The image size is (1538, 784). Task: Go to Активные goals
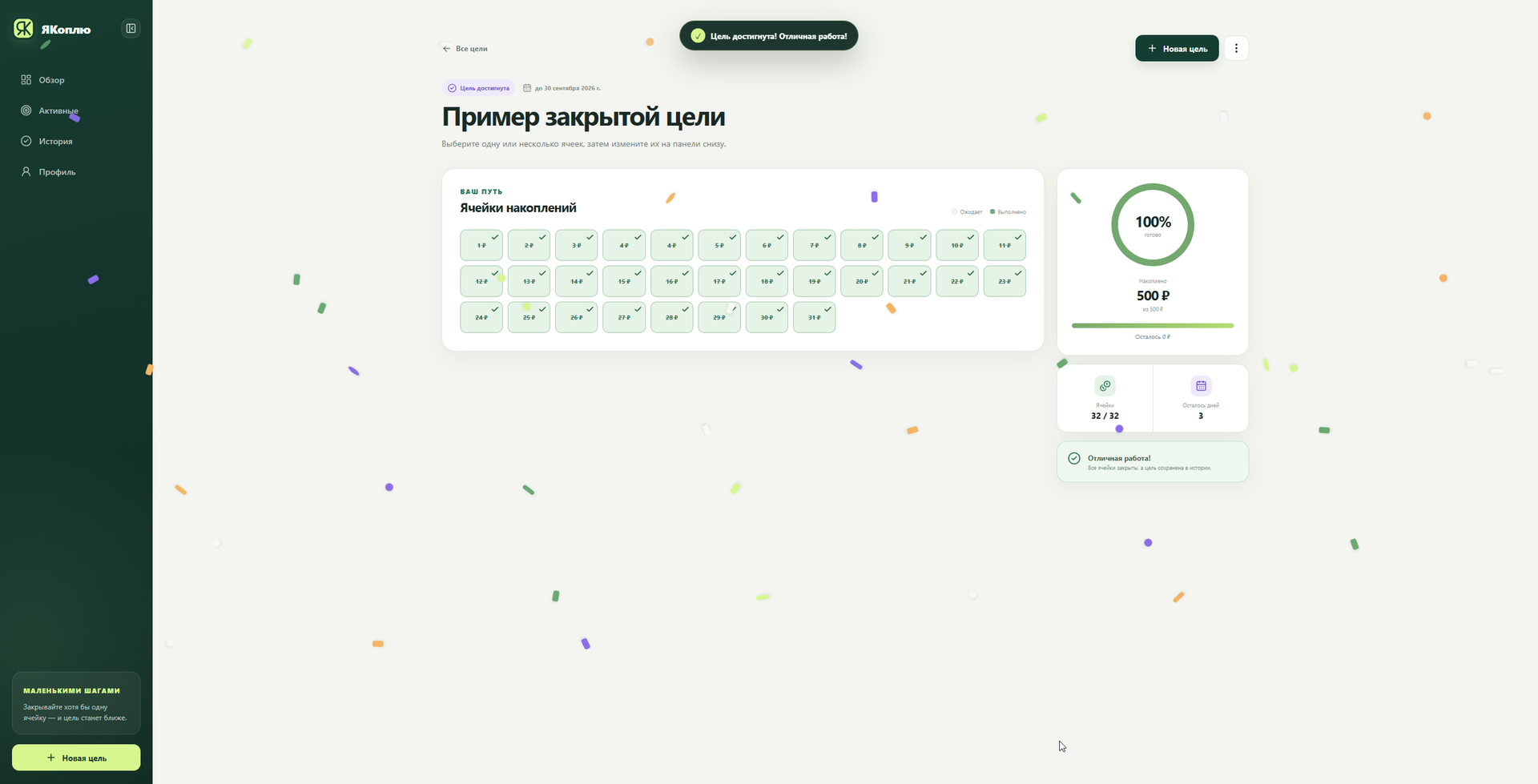click(76, 111)
